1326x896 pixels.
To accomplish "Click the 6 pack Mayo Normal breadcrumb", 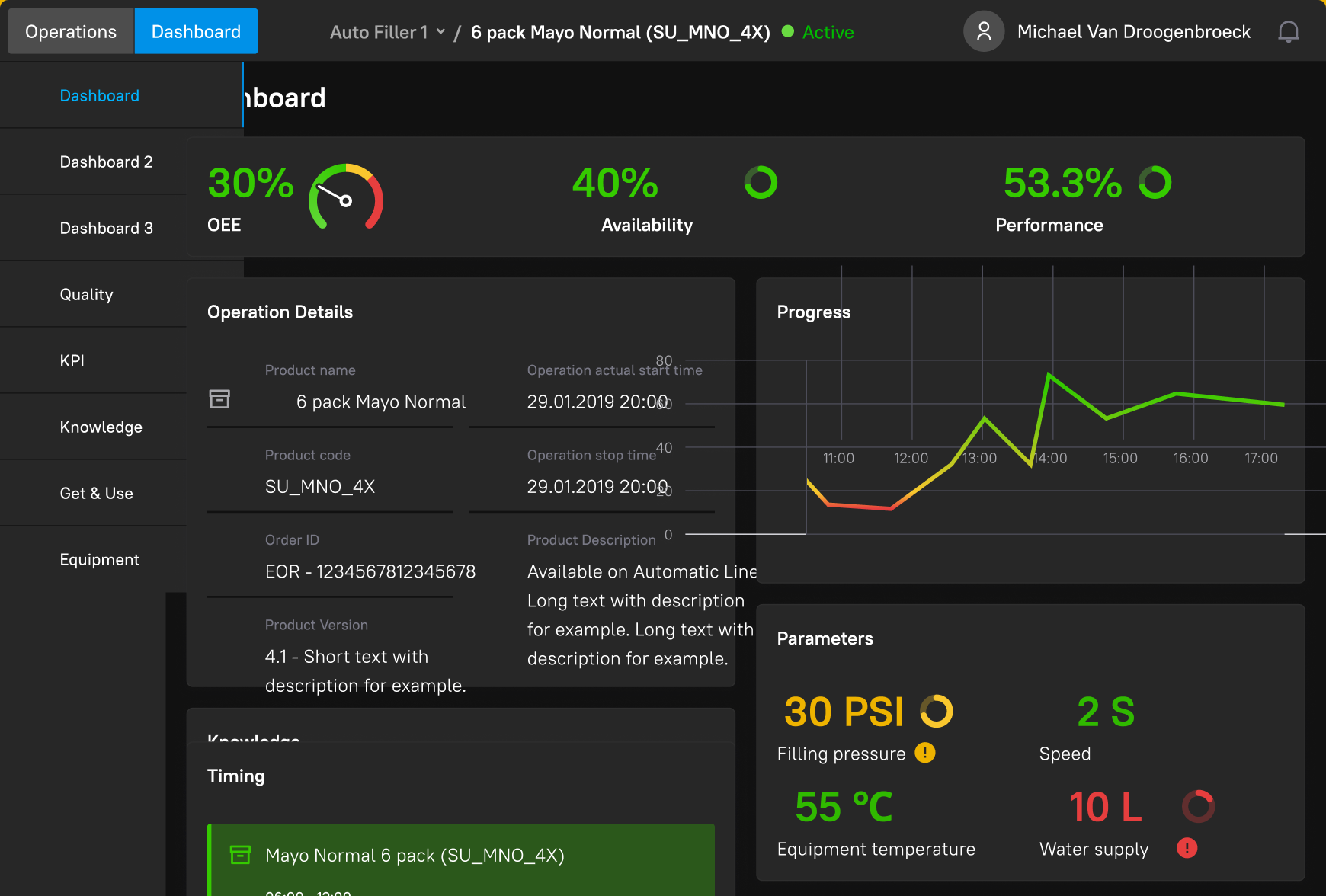I will 620,32.
